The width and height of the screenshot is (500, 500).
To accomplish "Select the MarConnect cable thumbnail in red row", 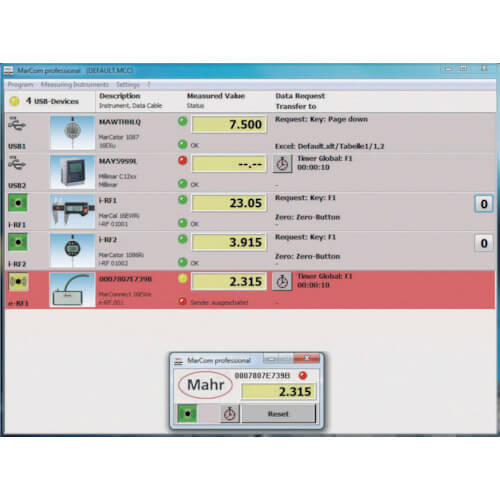I will pos(72,290).
